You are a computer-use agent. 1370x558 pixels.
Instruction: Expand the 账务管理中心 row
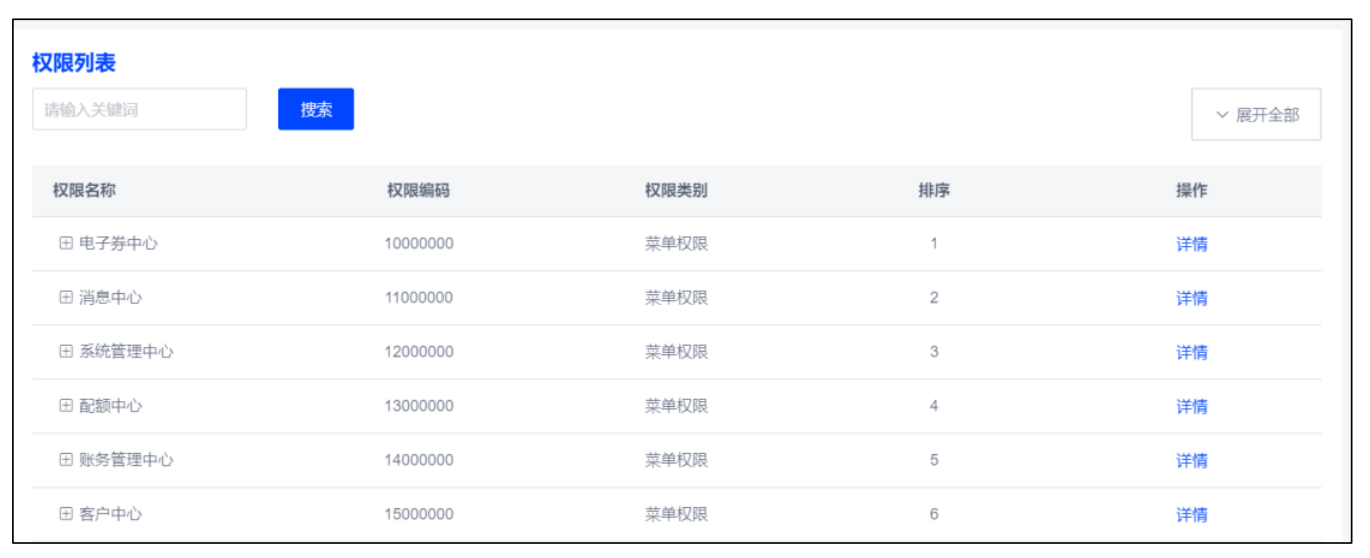pyautogui.click(x=66, y=459)
